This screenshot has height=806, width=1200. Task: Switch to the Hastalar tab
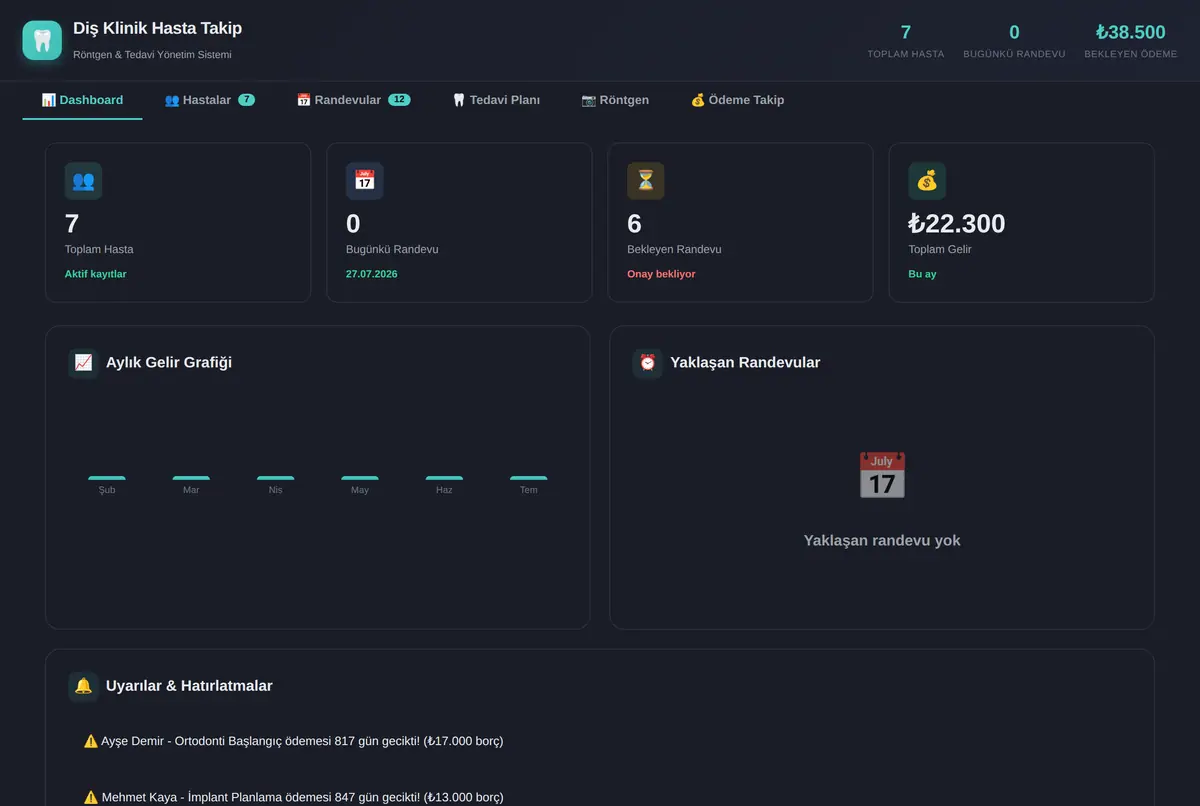(210, 100)
